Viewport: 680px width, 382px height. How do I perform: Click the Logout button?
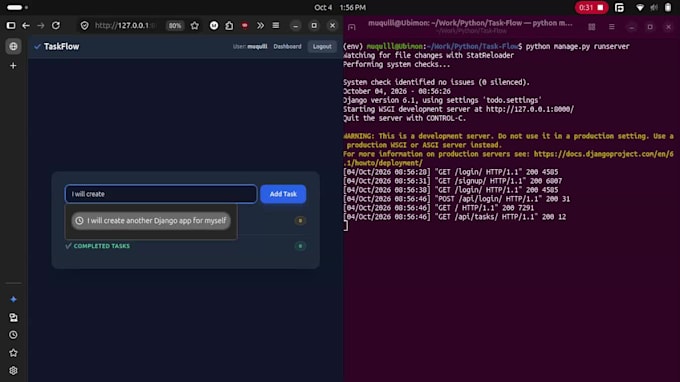tap(322, 46)
